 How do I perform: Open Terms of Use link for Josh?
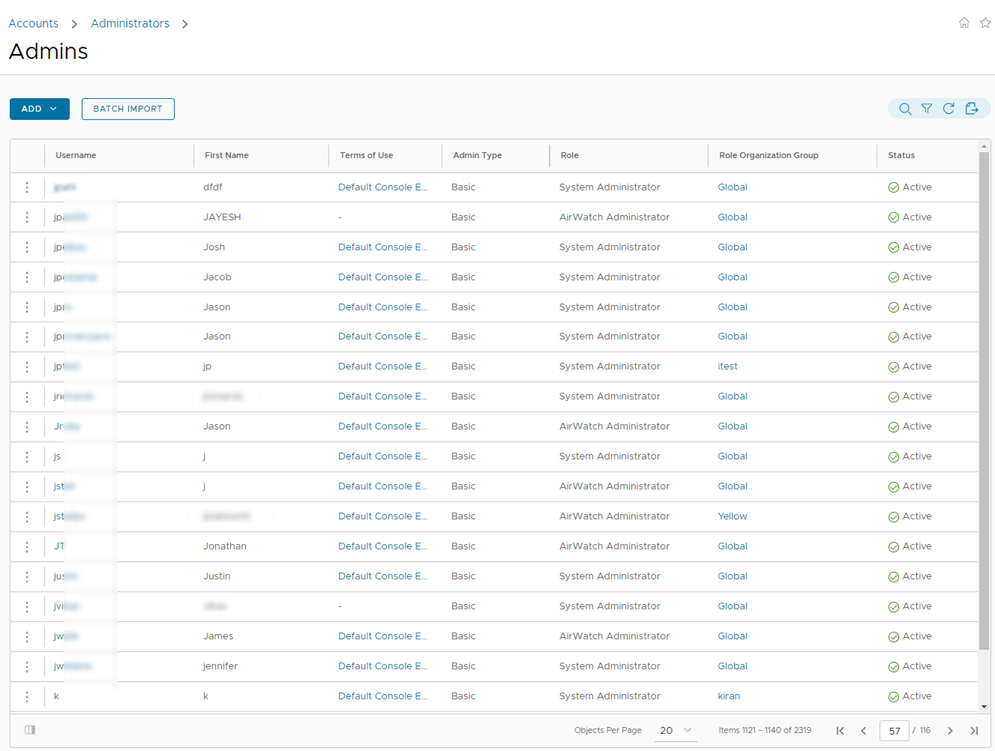tap(383, 247)
